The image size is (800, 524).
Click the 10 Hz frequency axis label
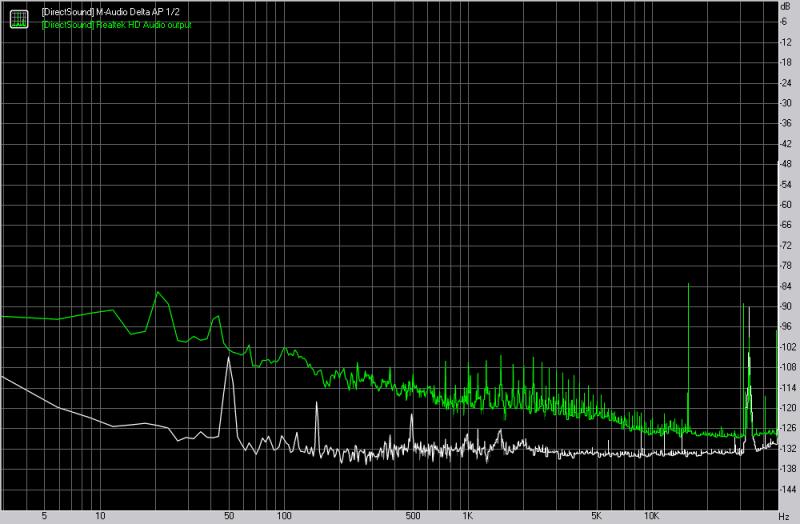click(99, 516)
